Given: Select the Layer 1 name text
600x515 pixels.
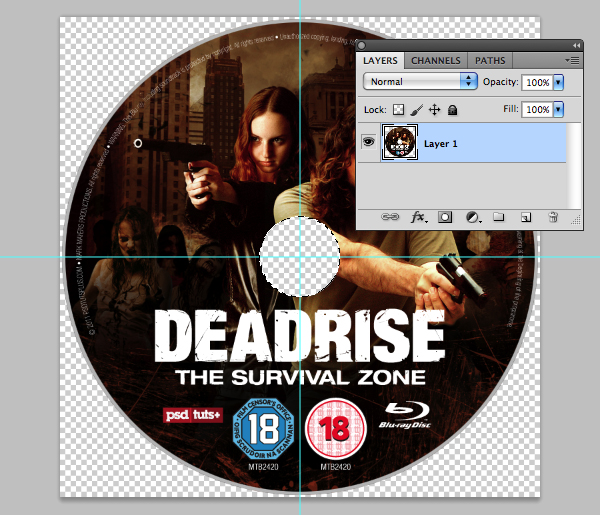Looking at the screenshot, I should pos(440,144).
